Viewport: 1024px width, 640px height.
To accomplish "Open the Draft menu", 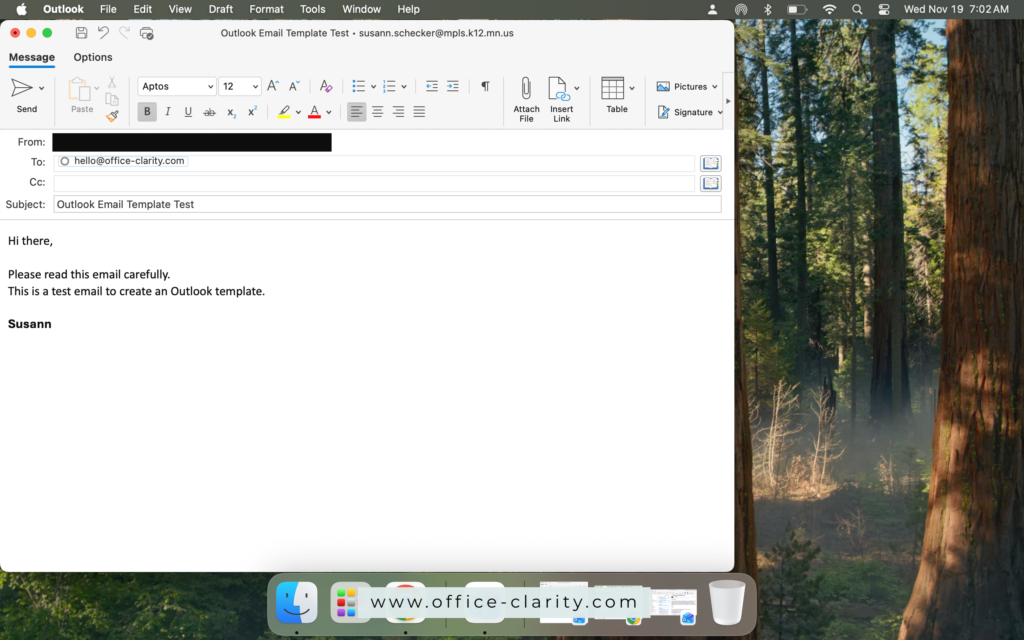I will click(221, 9).
